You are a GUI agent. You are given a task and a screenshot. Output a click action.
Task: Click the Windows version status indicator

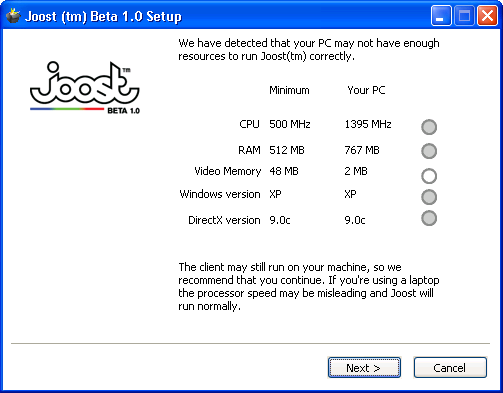point(429,197)
